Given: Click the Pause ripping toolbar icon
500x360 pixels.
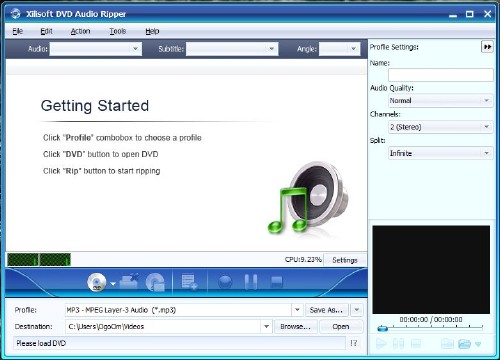Looking at the screenshot, I should point(251,282).
